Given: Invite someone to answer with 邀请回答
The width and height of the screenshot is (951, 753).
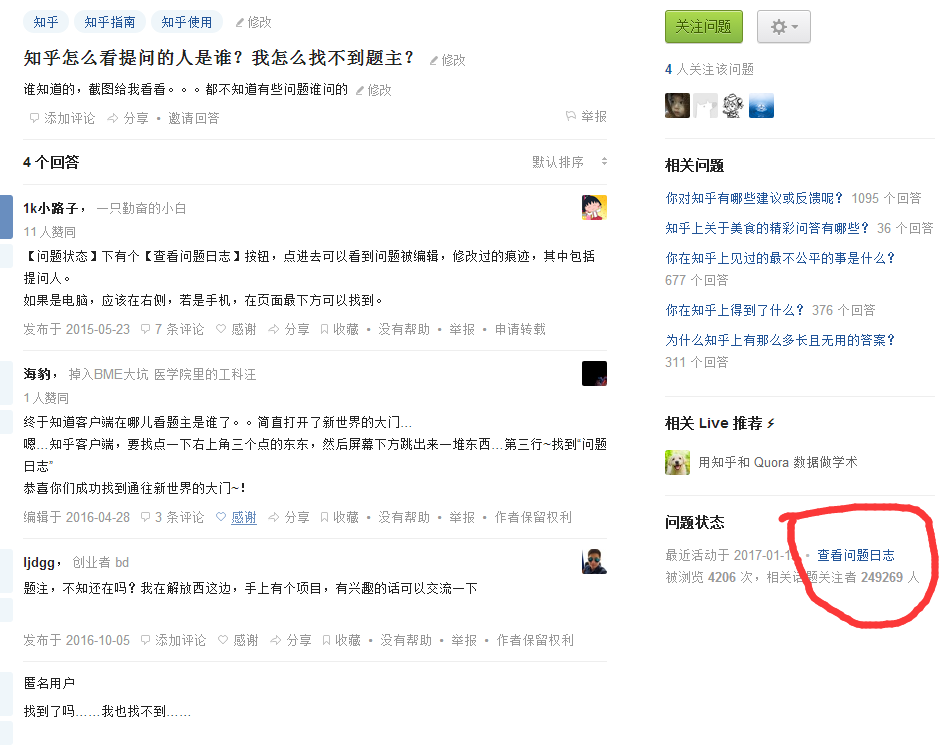Looking at the screenshot, I should tap(193, 118).
